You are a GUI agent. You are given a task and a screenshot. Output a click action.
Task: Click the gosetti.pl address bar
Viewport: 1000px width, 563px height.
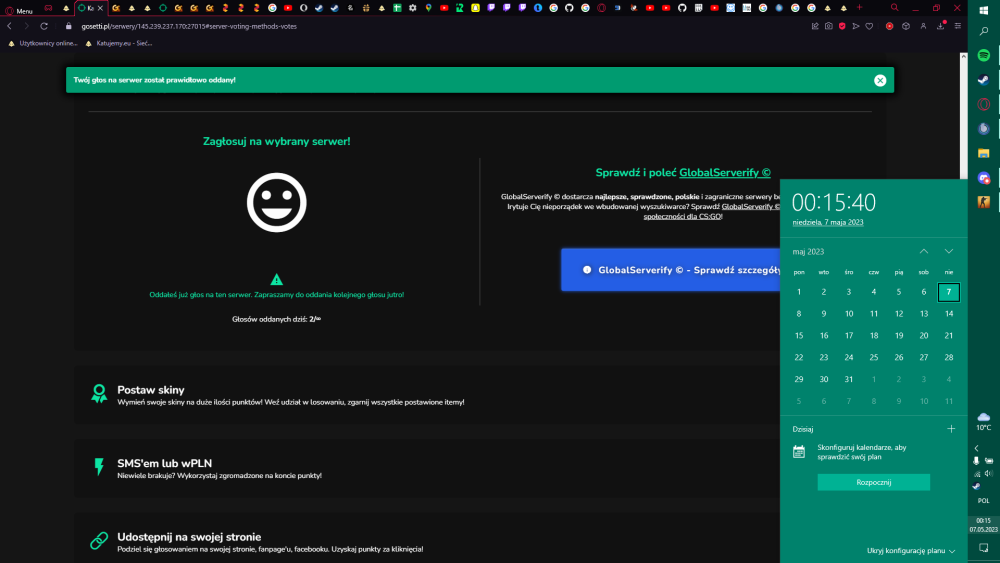click(x=189, y=26)
